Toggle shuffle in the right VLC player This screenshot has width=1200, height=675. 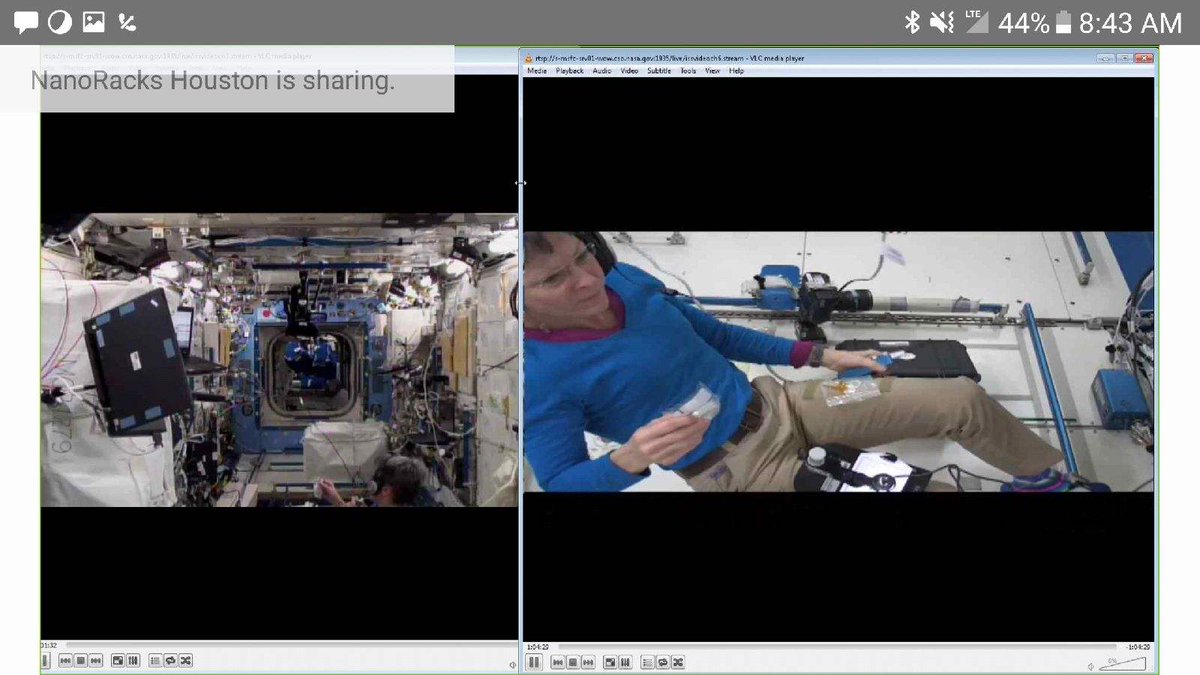(677, 662)
